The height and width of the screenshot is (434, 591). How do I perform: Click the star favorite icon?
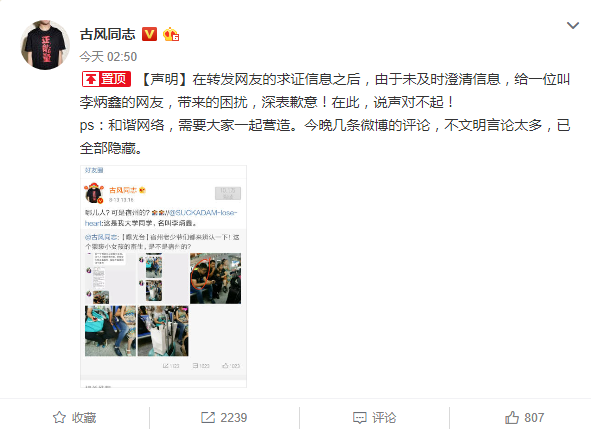pyautogui.click(x=59, y=417)
